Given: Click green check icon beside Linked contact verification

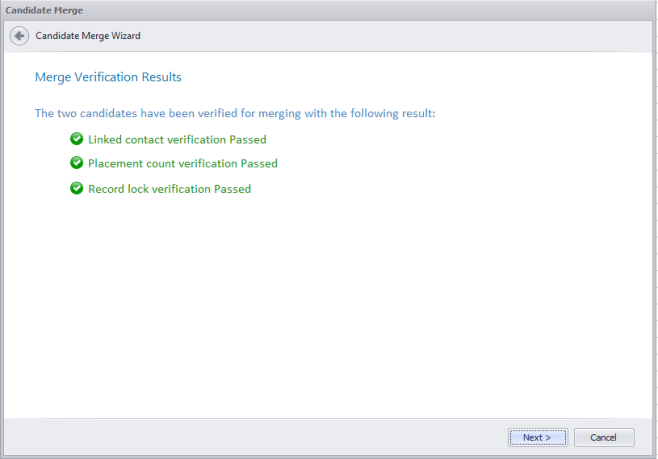Looking at the screenshot, I should pos(76,139).
